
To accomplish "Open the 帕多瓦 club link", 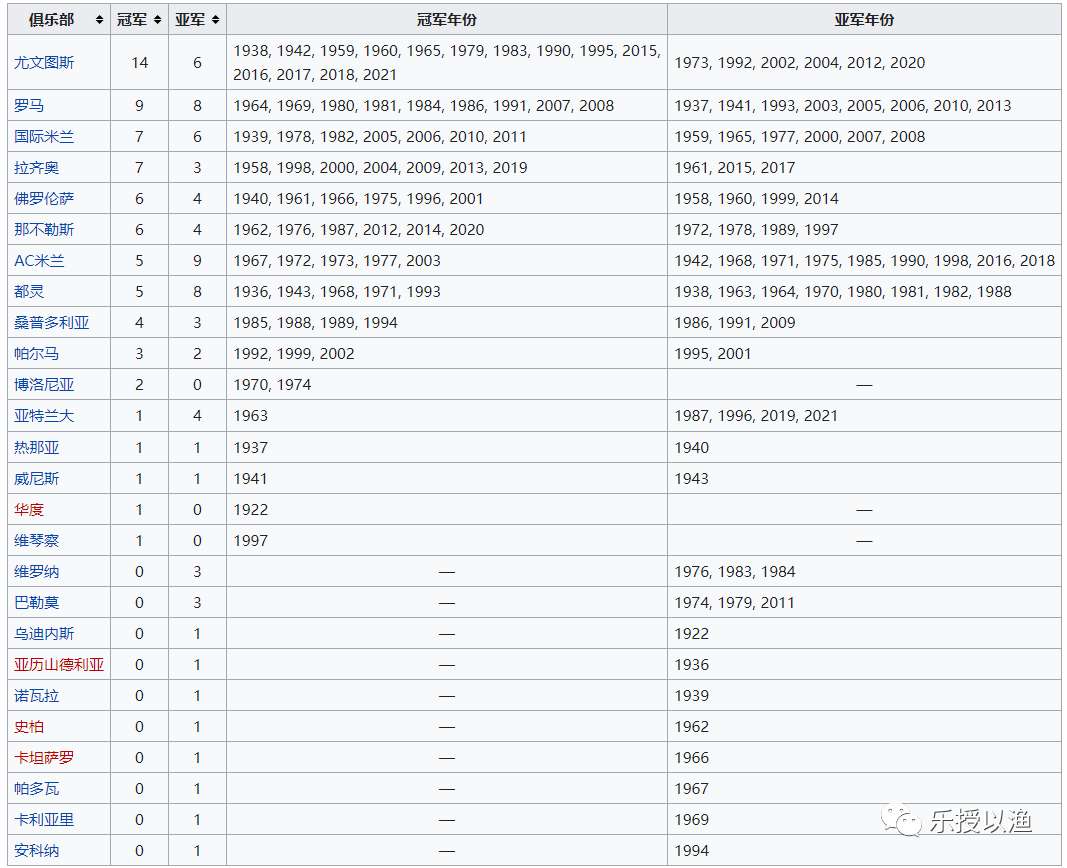I will pos(37,789).
